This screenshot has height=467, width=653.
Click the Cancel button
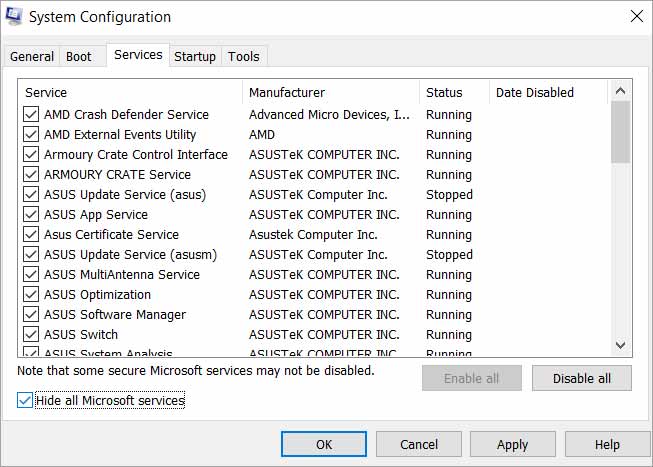point(419,445)
